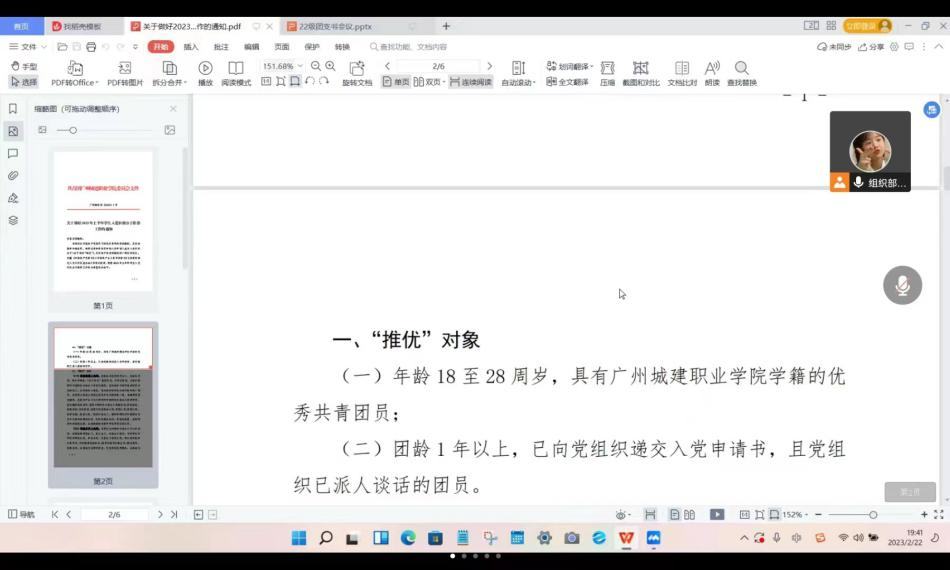Click the 旋转文档 rotate document icon
Screen dimensions: 950x570
[357, 68]
